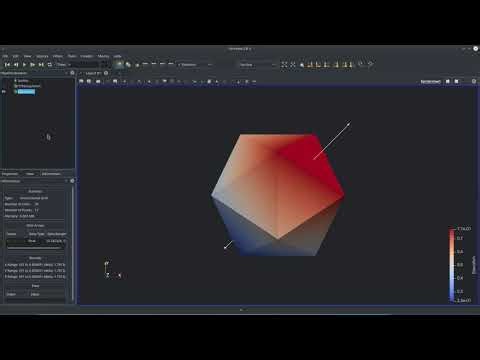Close the ParaView window
The width and height of the screenshot is (480, 360).
coord(476,49)
